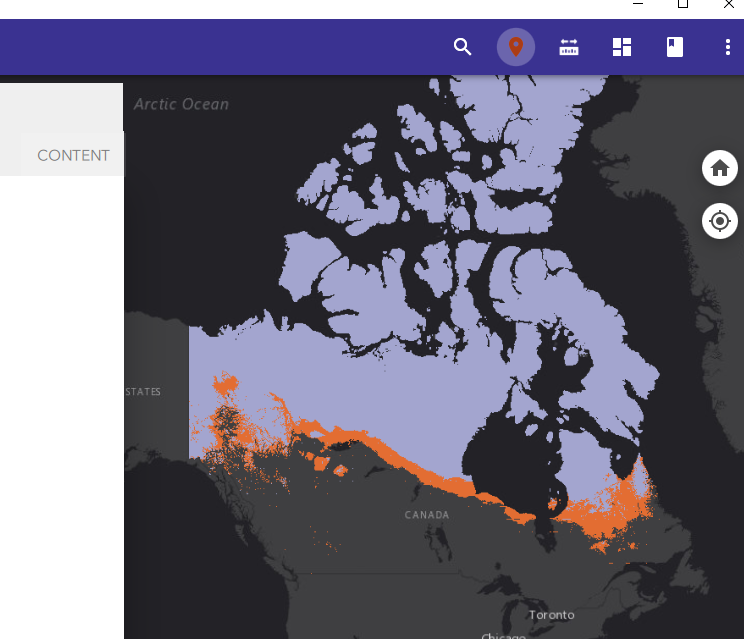This screenshot has height=639, width=744.
Task: Open the measure distance tool
Action: 569,47
